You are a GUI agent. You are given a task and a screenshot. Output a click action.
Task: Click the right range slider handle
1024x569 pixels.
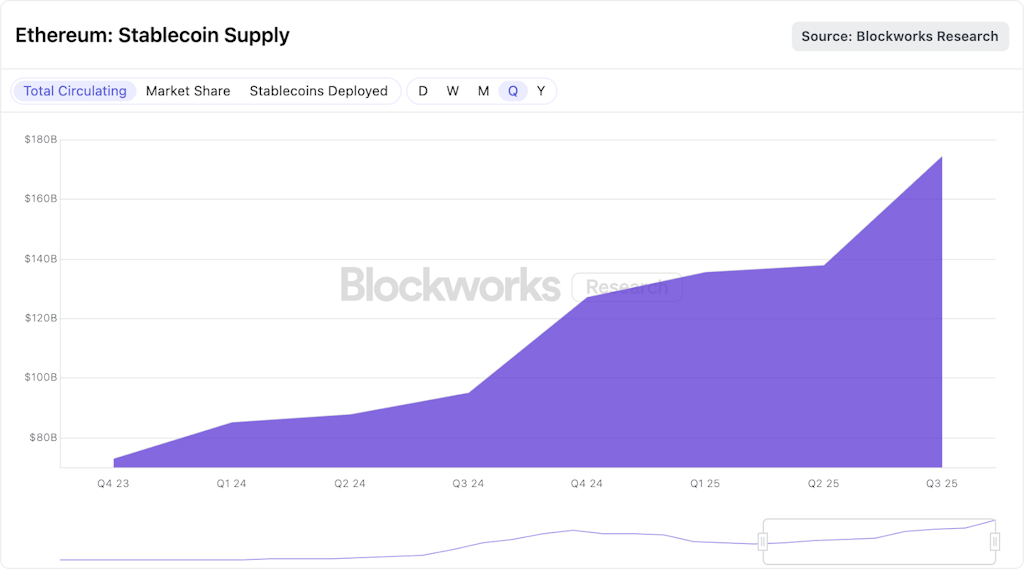click(995, 542)
